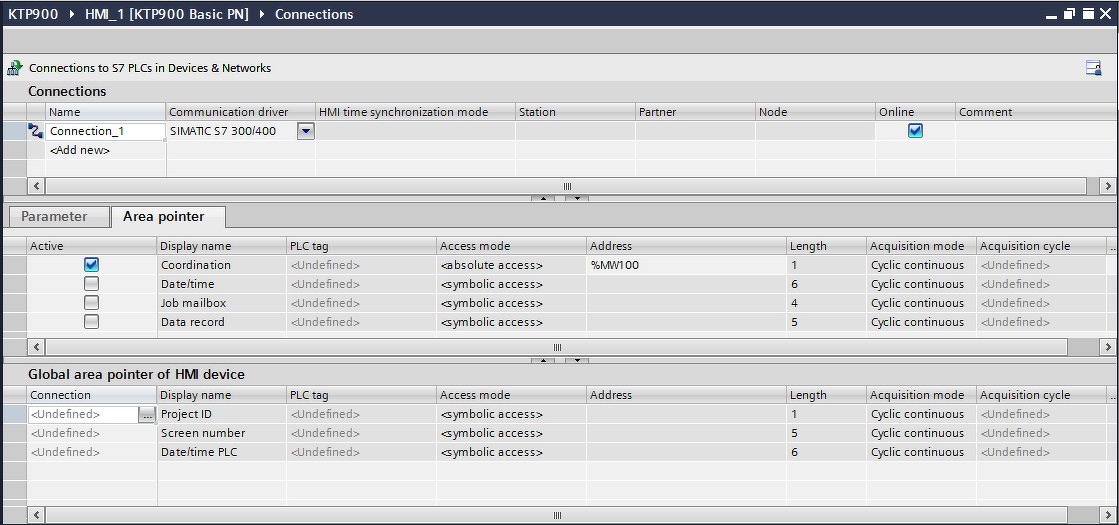The height and width of the screenshot is (525, 1119).
Task: Uncheck the Online checkbox for Connection_1
Action: pyautogui.click(x=915, y=131)
